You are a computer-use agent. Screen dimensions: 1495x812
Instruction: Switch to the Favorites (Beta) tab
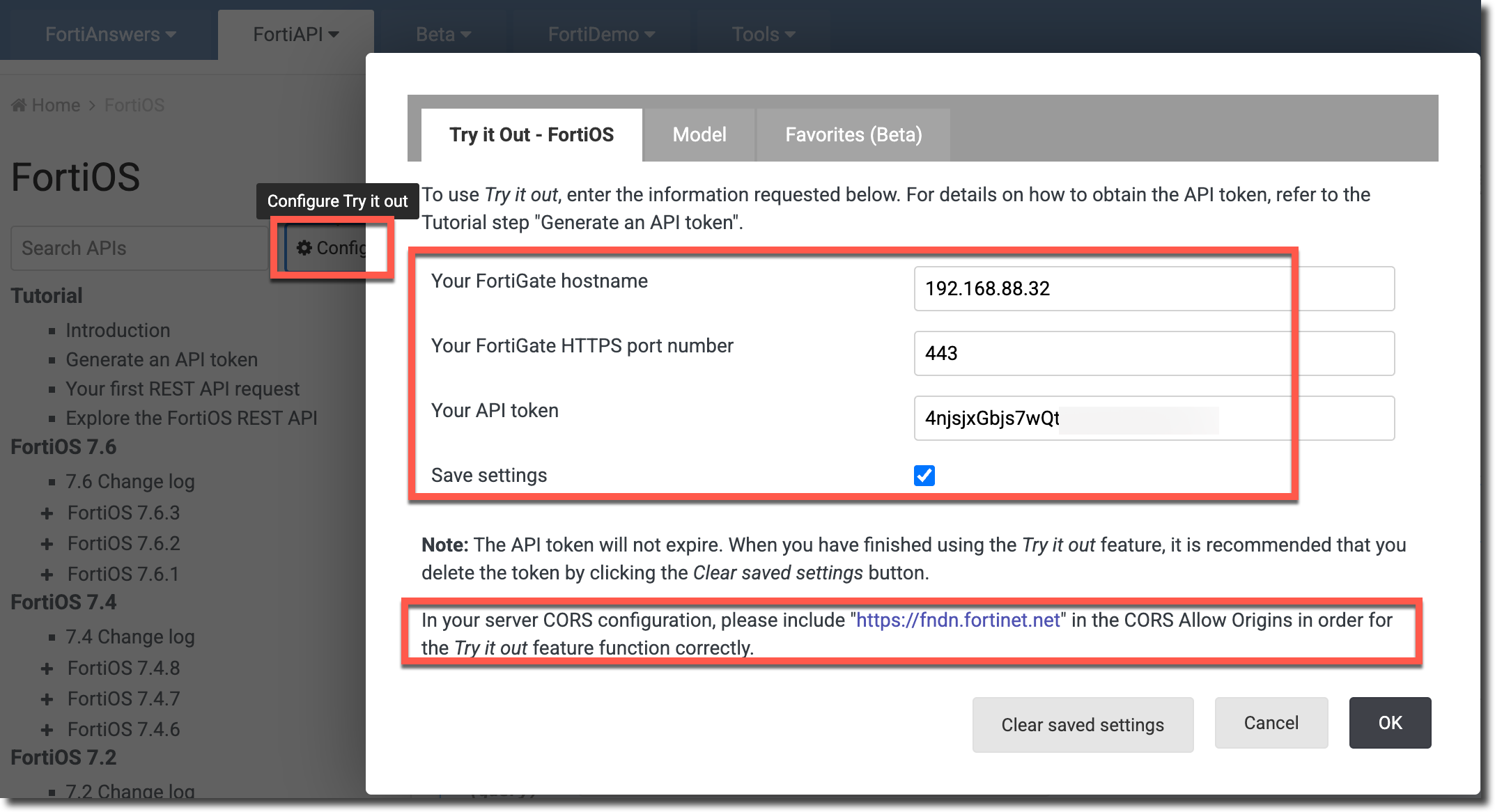853,134
